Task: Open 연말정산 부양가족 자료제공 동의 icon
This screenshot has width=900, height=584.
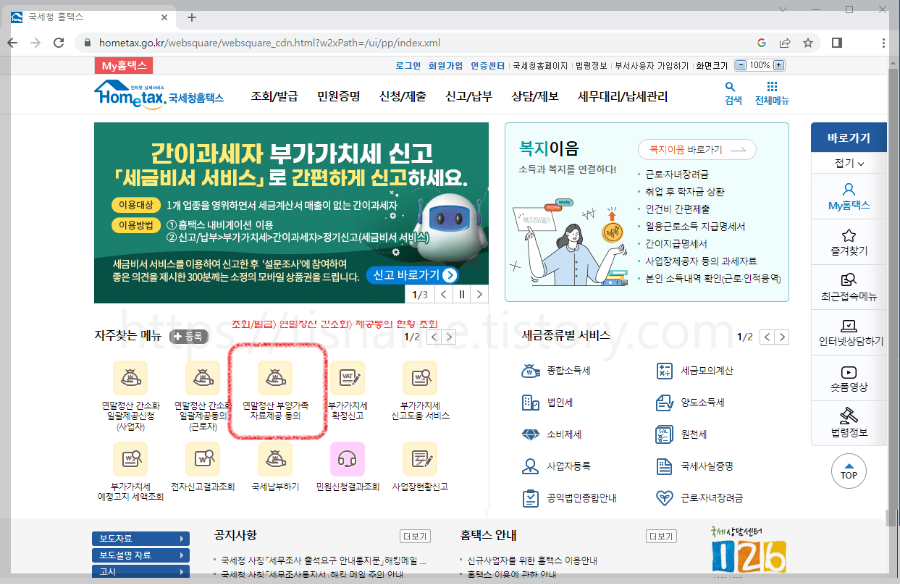Action: coord(276,378)
